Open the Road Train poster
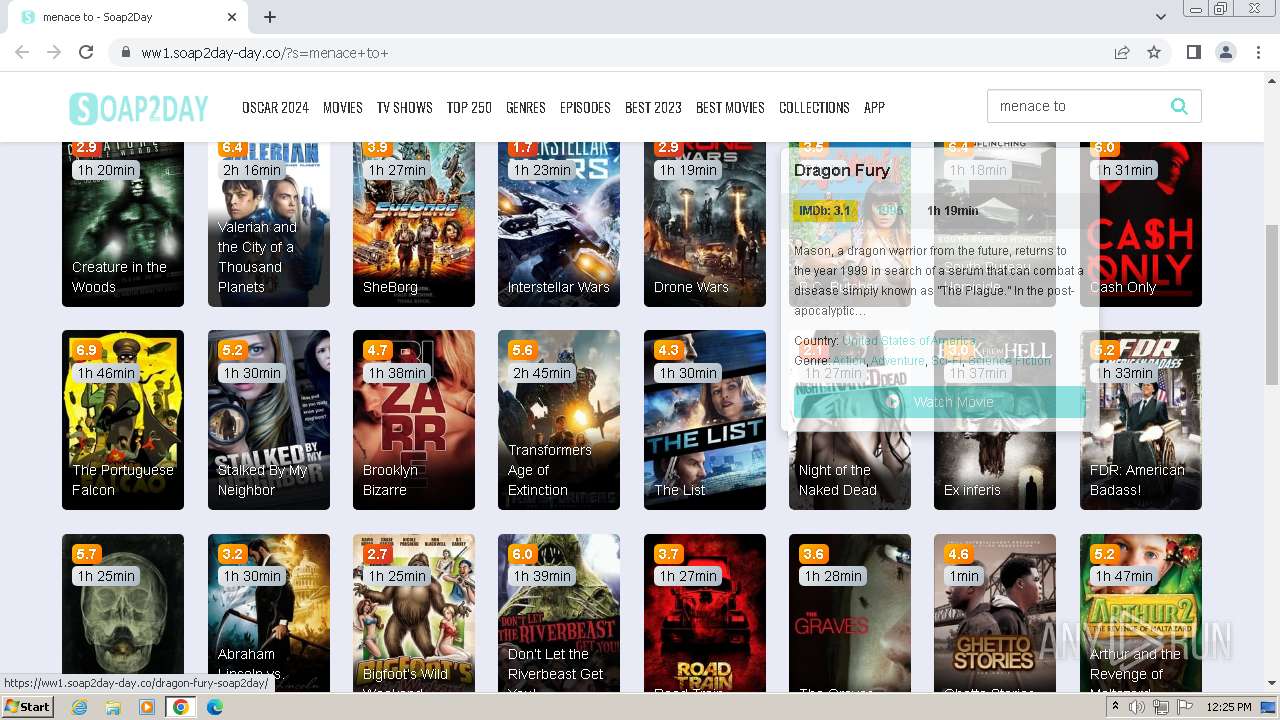 pos(705,614)
